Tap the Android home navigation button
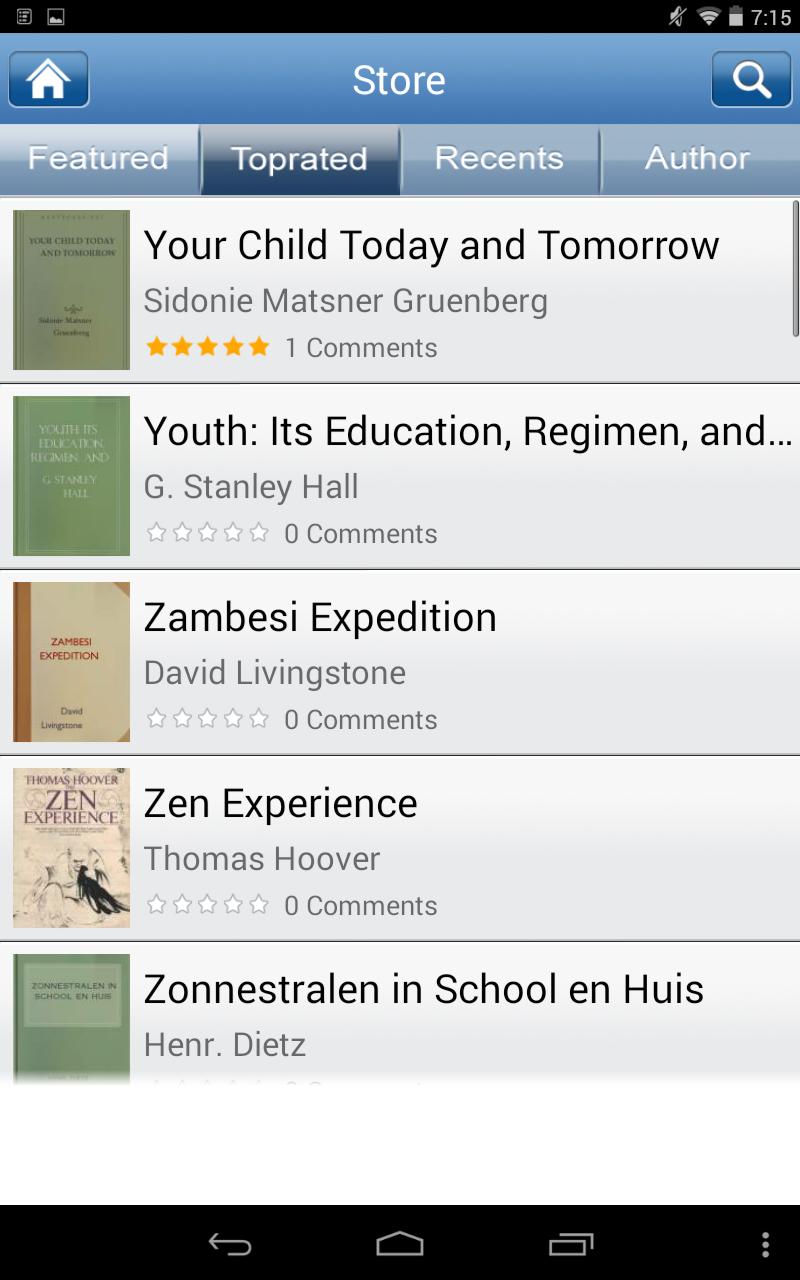 tap(400, 1246)
